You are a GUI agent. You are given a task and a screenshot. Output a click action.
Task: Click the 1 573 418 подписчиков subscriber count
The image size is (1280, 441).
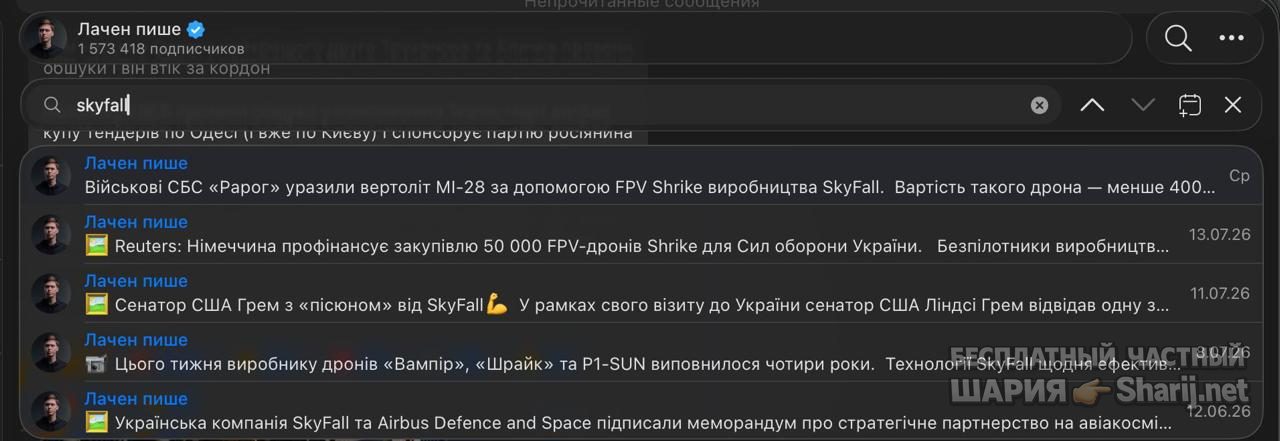161,48
